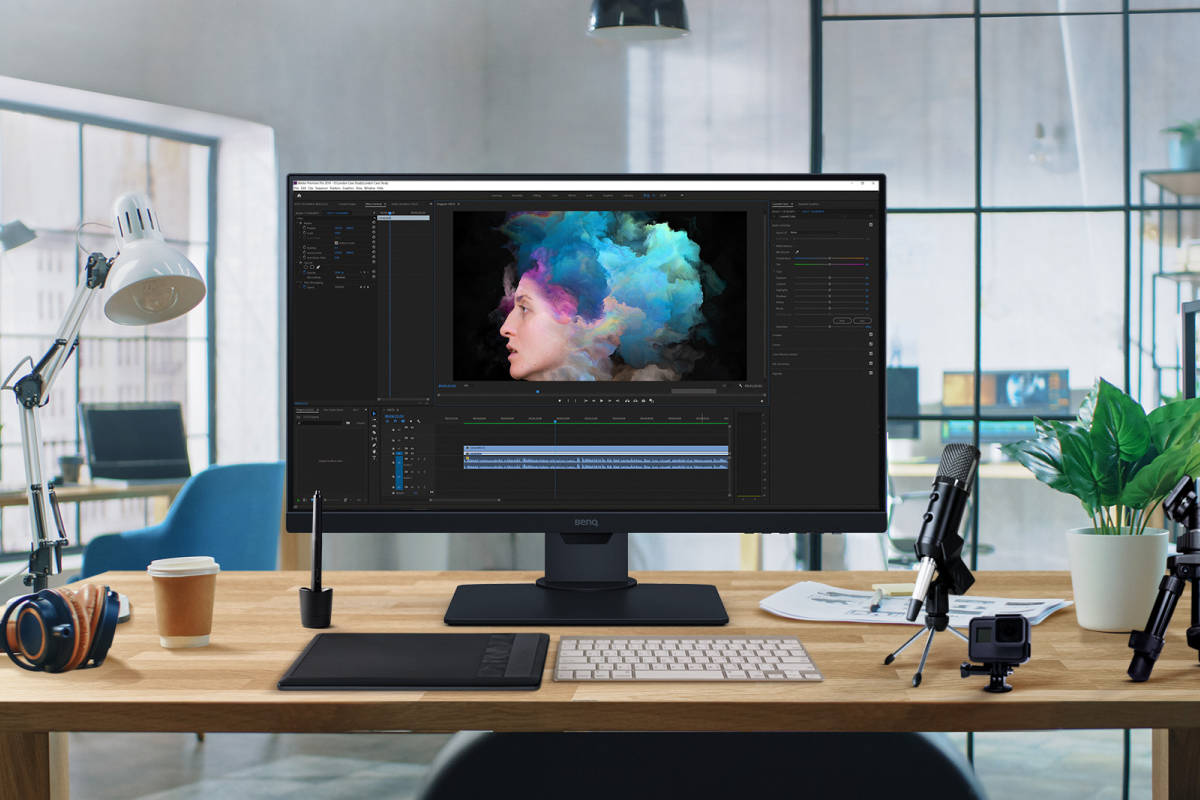Toggle the Uniform Scale checkbox
This screenshot has width=1200, height=800.
click(x=337, y=242)
